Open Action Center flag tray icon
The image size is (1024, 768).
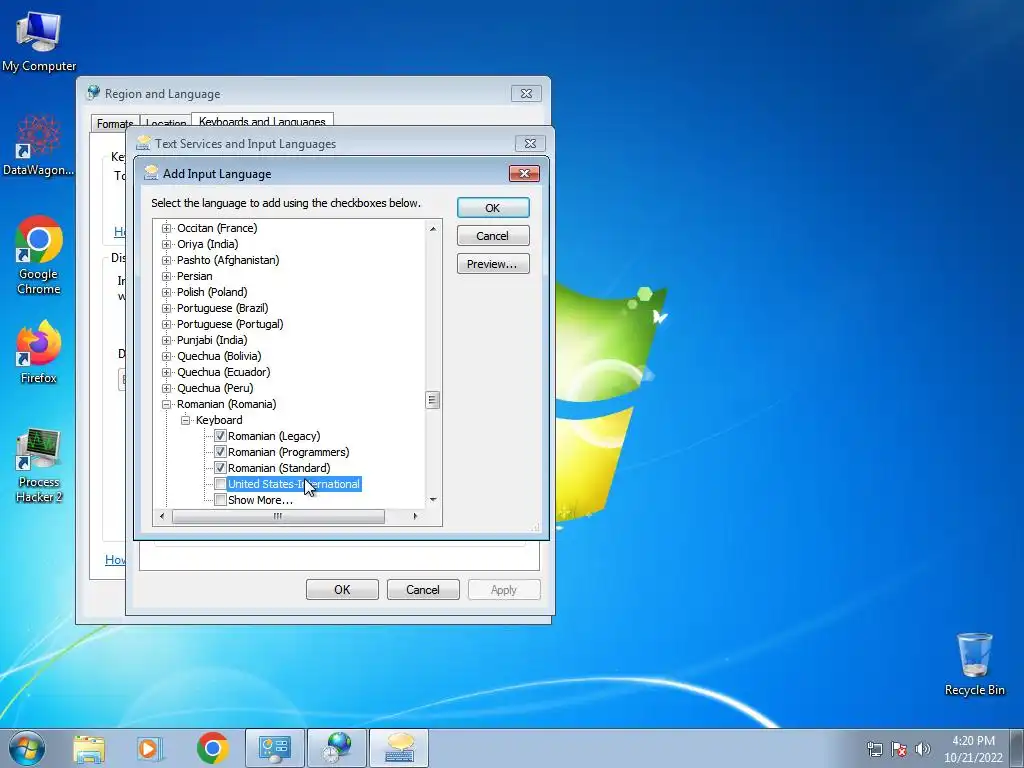[x=899, y=749]
